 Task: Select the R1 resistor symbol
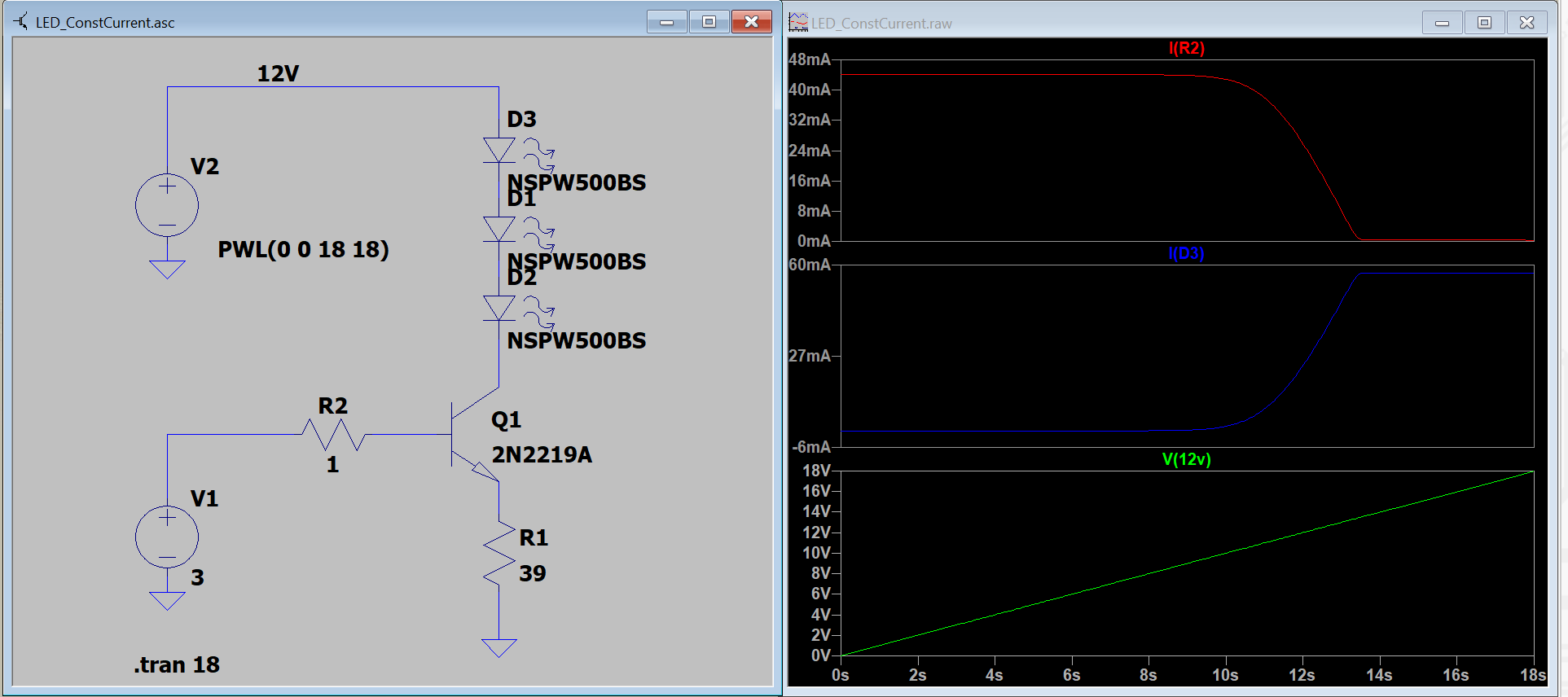tap(499, 554)
